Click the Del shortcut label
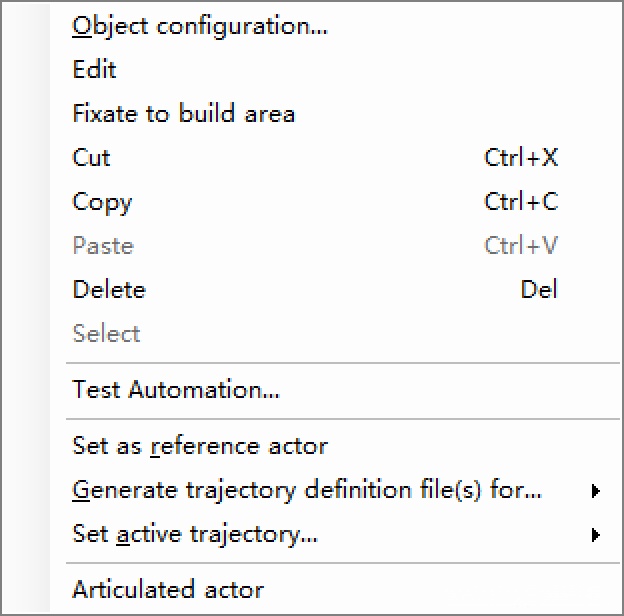Viewport: 624px width, 616px height. coord(539,290)
